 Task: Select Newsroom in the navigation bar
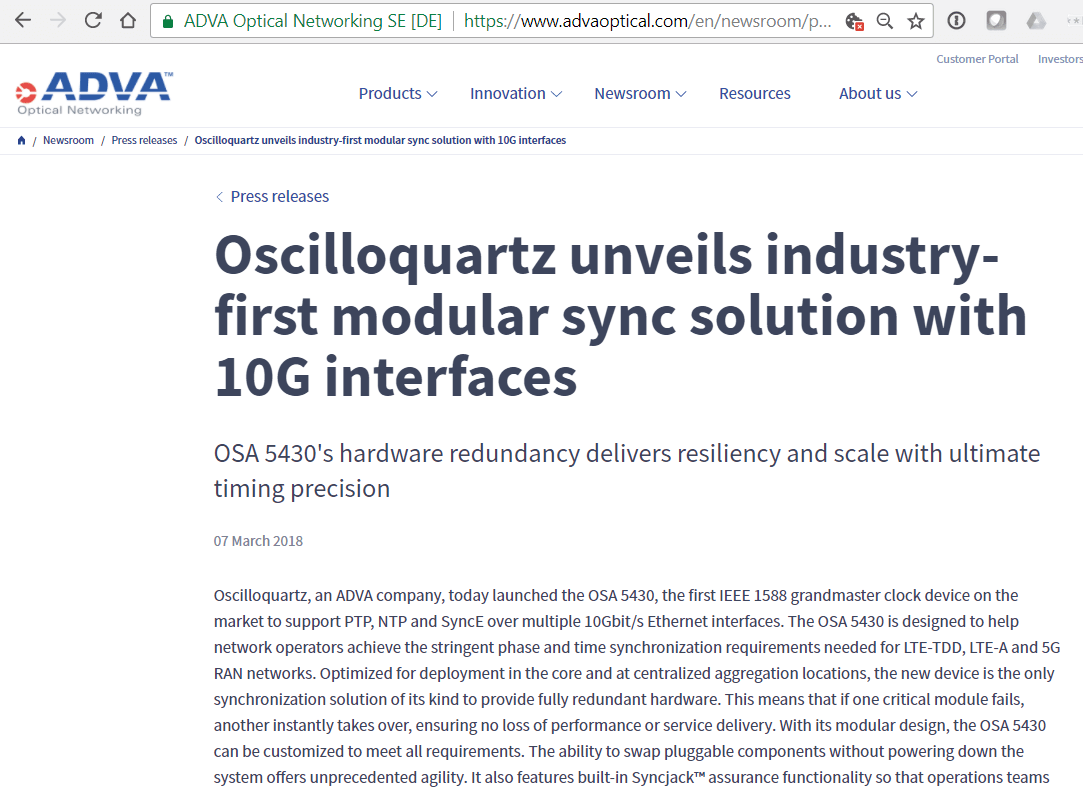click(x=639, y=93)
